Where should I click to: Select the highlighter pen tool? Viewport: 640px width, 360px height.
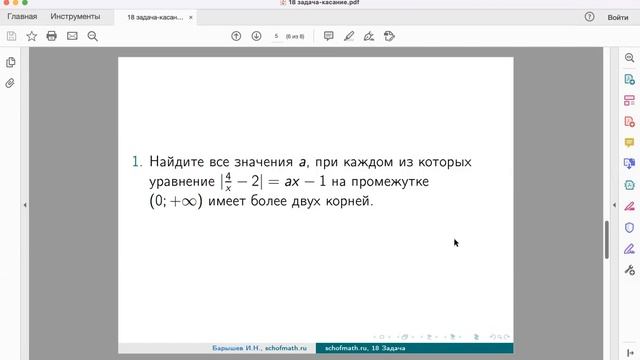349,36
